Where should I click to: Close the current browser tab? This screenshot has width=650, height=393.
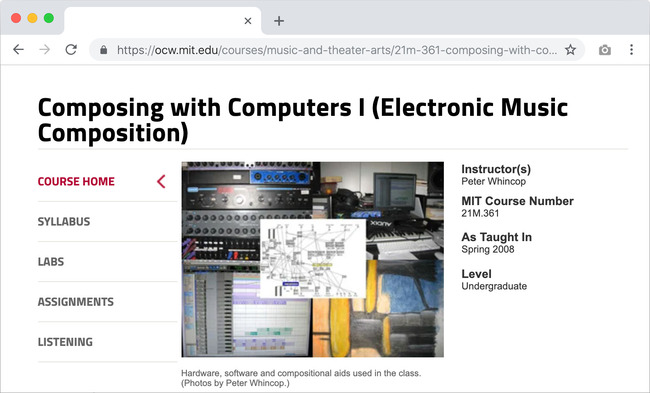tap(248, 21)
